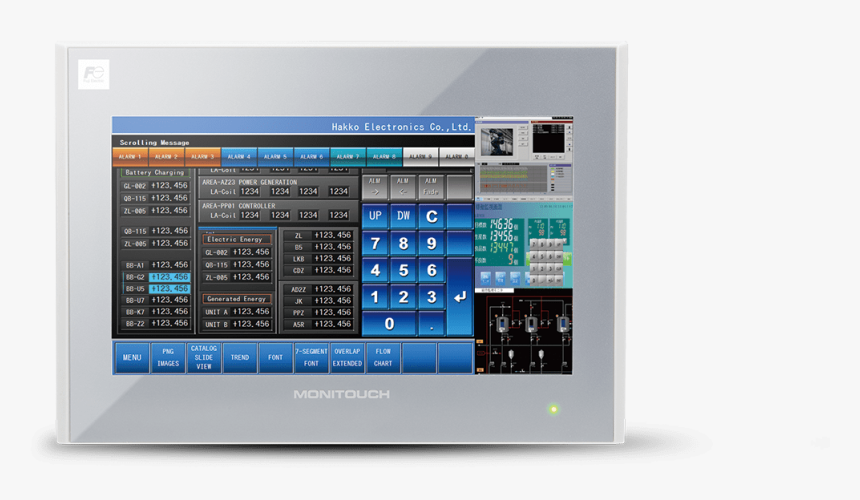Click the C clear key

point(432,216)
